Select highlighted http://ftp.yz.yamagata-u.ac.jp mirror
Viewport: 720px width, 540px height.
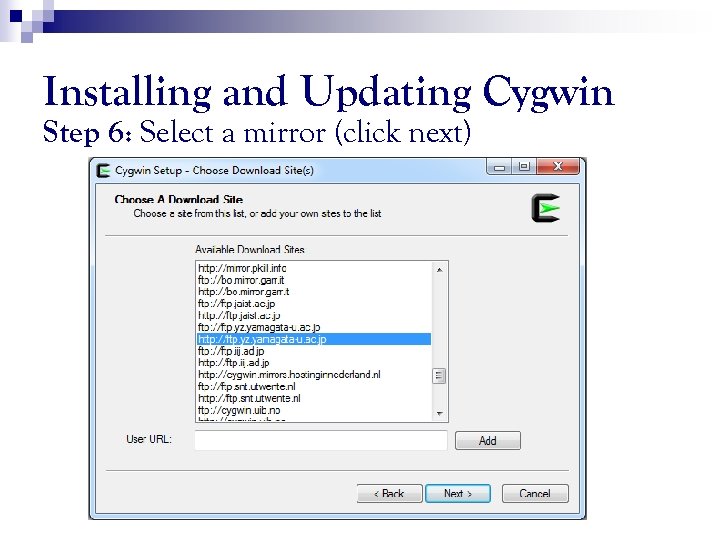click(x=314, y=339)
